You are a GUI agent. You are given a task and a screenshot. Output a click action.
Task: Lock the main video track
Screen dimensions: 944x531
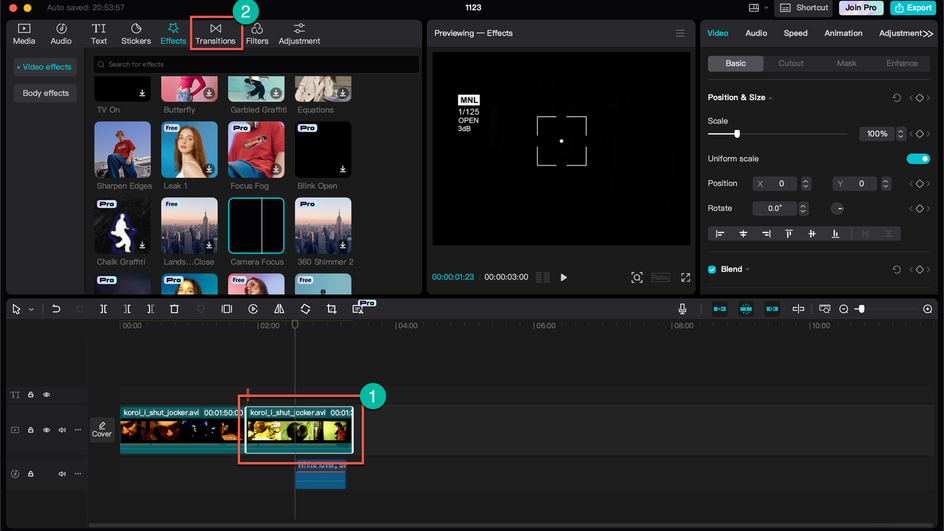click(31, 430)
